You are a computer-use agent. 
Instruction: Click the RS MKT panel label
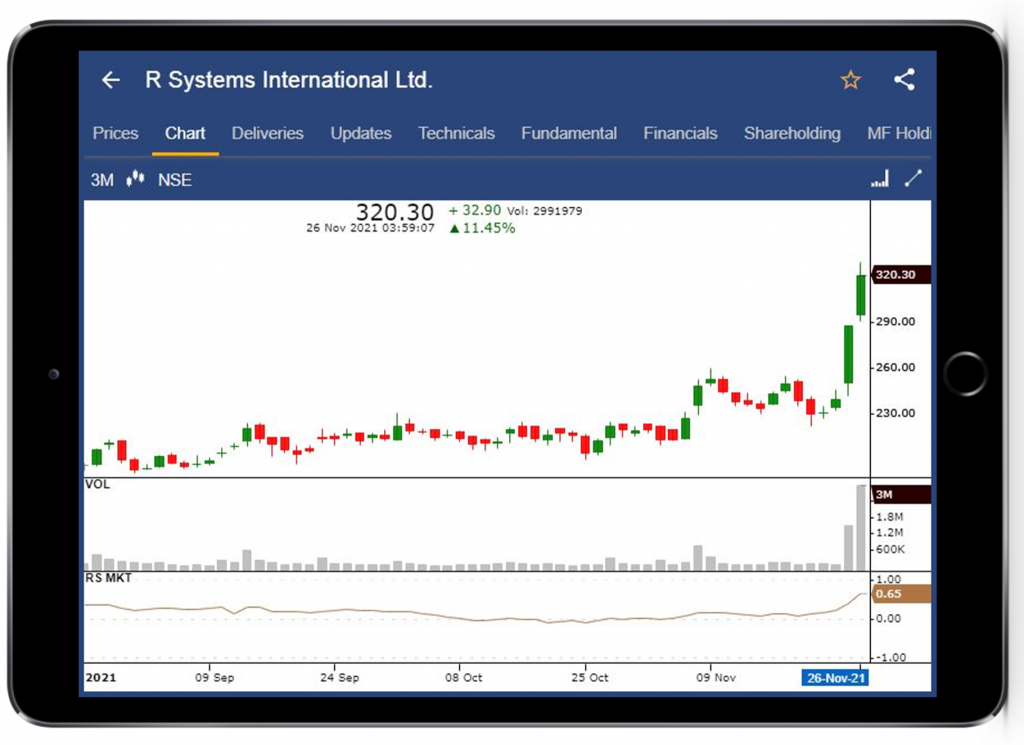coord(108,578)
